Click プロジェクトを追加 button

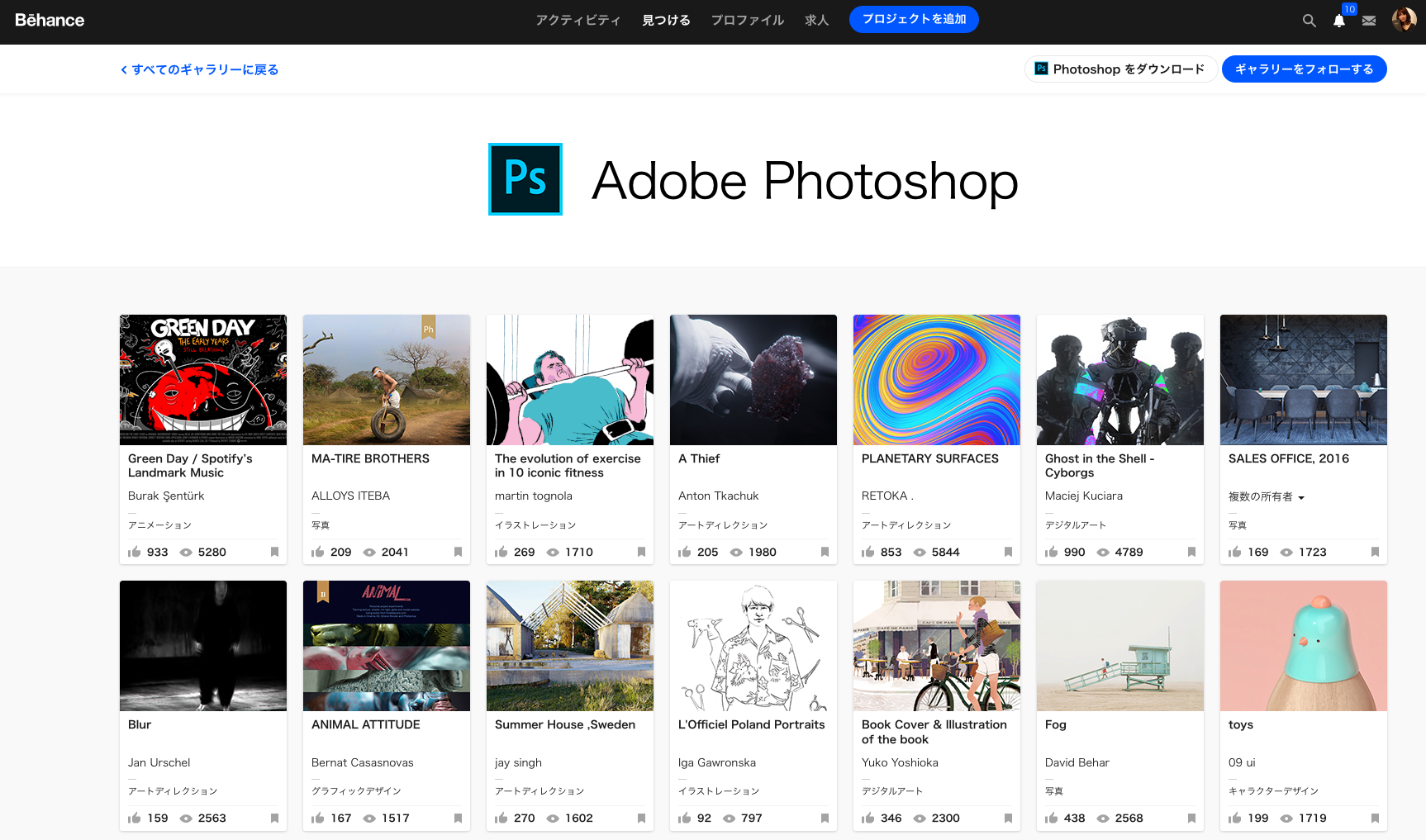point(914,19)
